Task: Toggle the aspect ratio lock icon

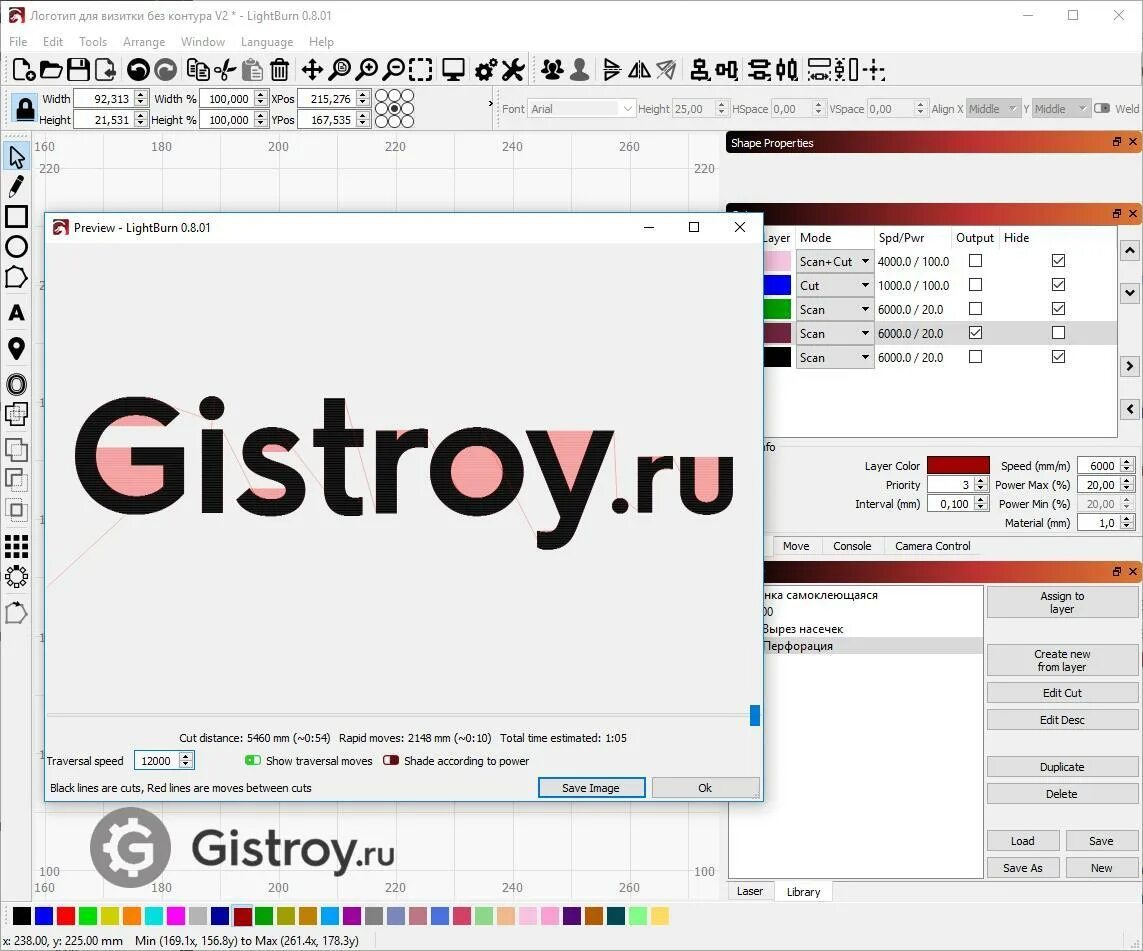Action: pos(25,109)
